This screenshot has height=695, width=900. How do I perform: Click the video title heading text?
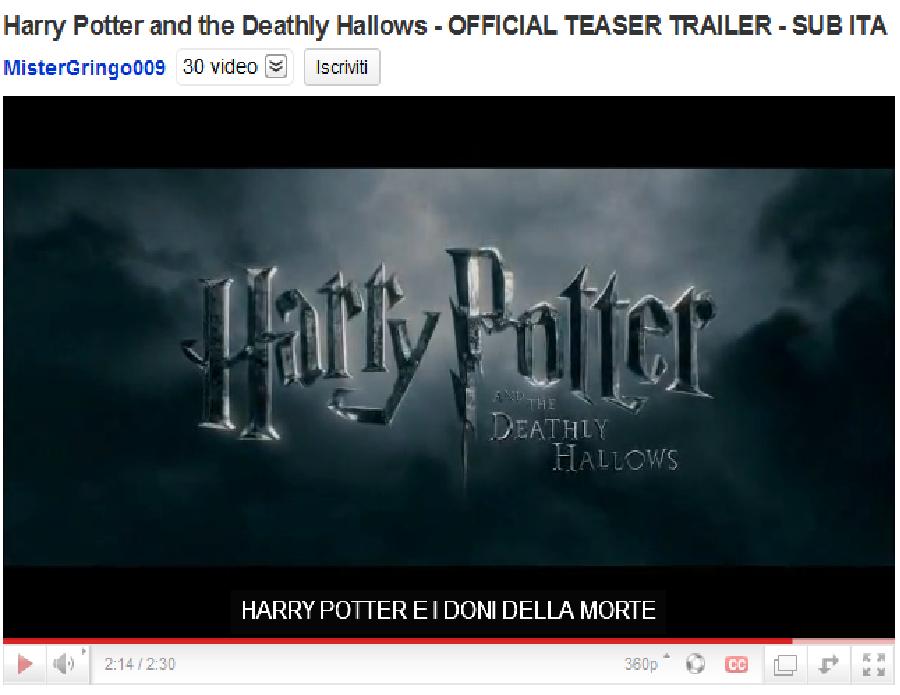(x=445, y=25)
